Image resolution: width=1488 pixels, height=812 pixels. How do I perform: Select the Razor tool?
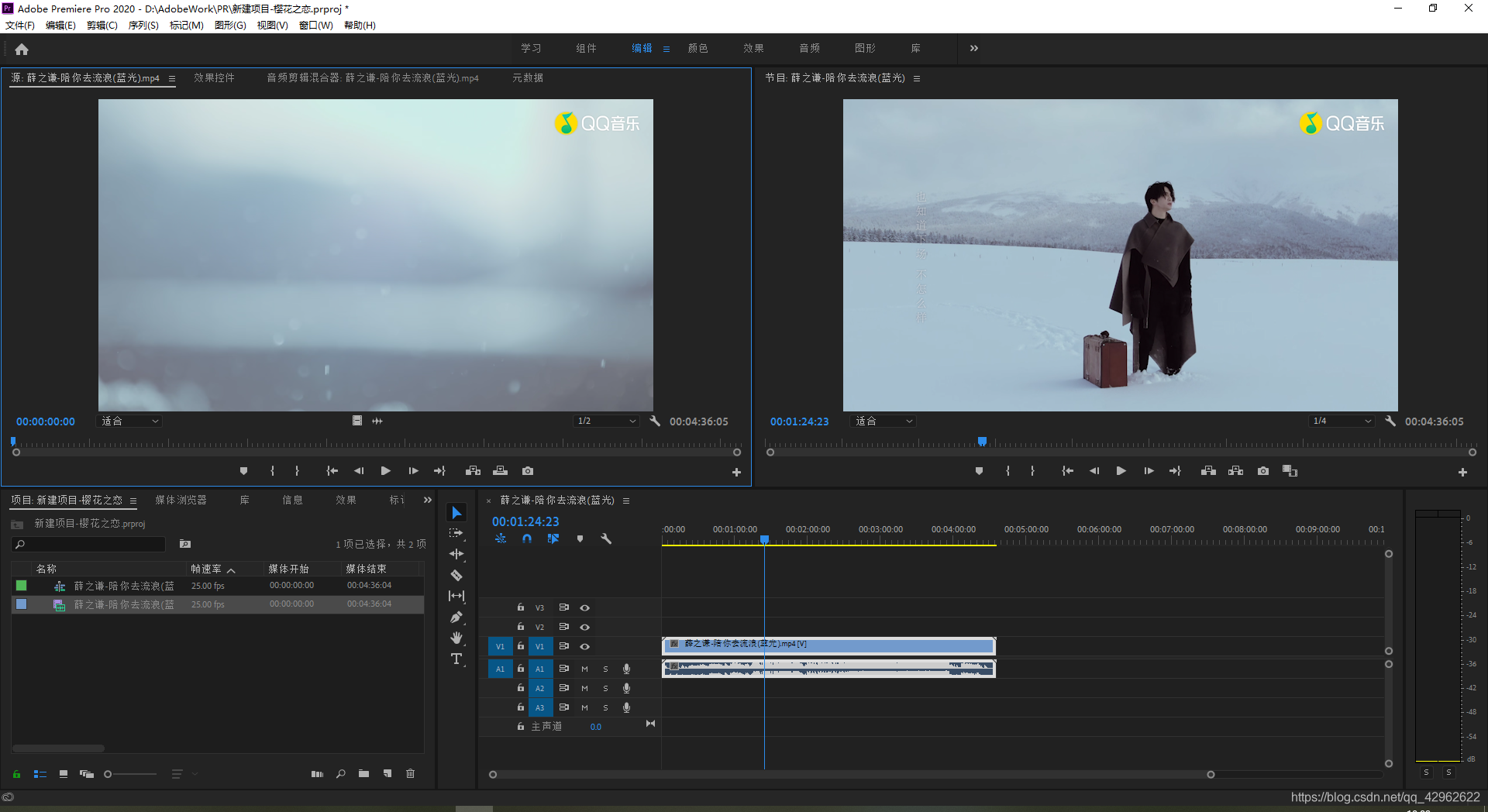point(456,575)
